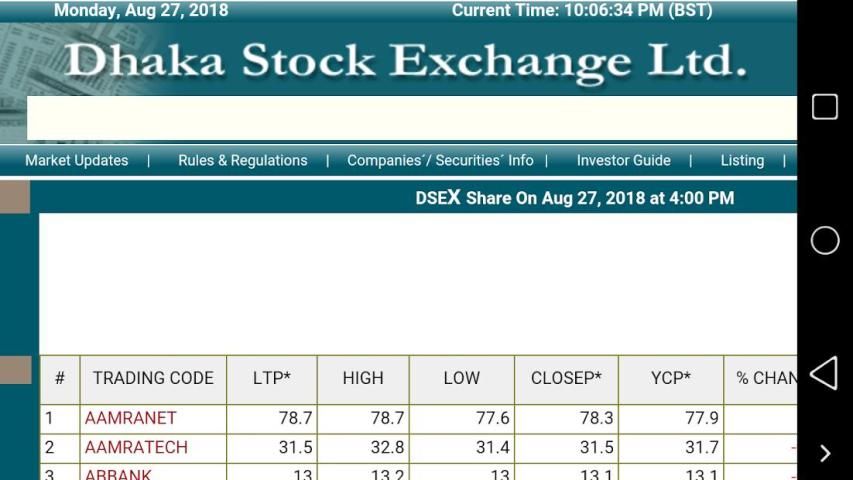Click the TRADING CODE column header
The image size is (853, 480).
153,378
